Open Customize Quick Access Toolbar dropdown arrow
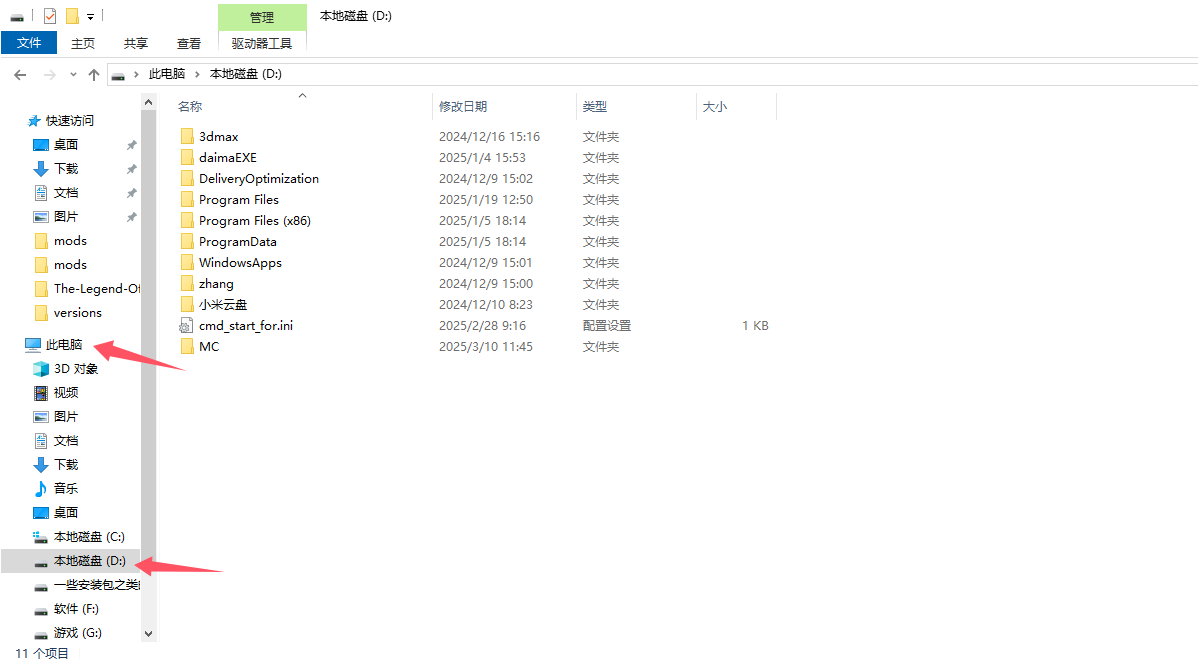 [x=90, y=17]
